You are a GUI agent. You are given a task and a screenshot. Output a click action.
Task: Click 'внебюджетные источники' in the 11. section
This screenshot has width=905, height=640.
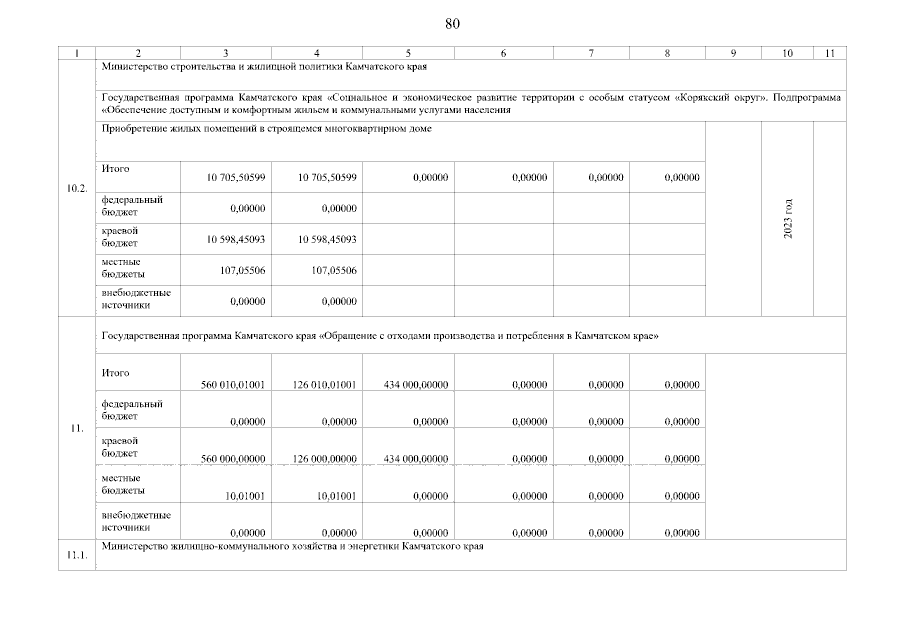[x=136, y=521]
